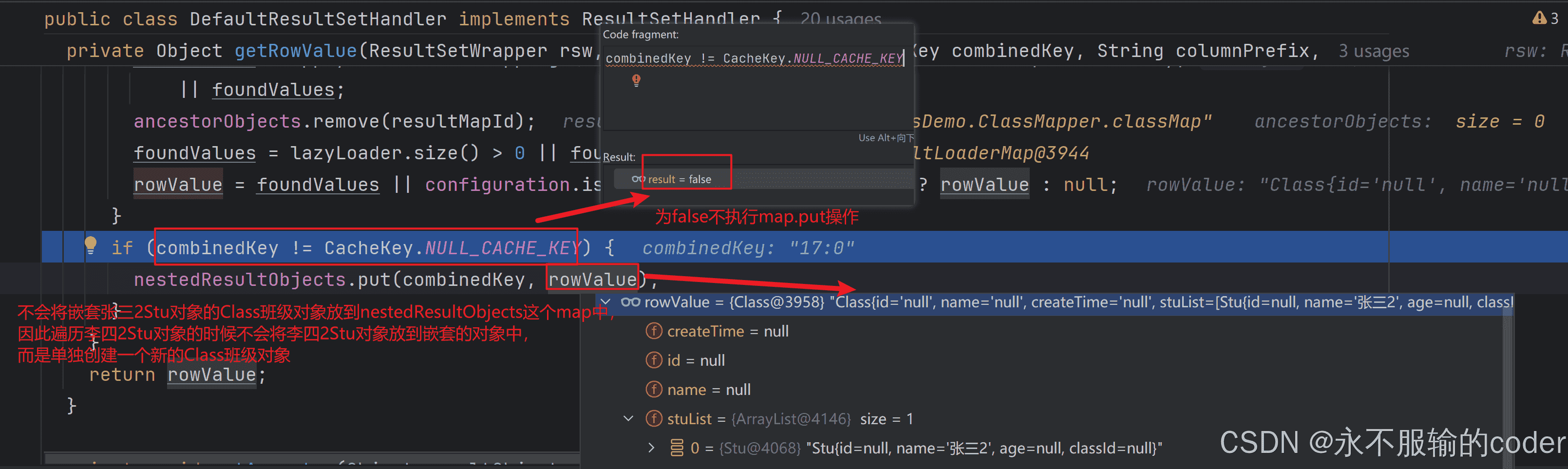Screen dimensions: 1568x469
Task: Click 'foundValues' on the || foundValues line
Action: point(273,90)
